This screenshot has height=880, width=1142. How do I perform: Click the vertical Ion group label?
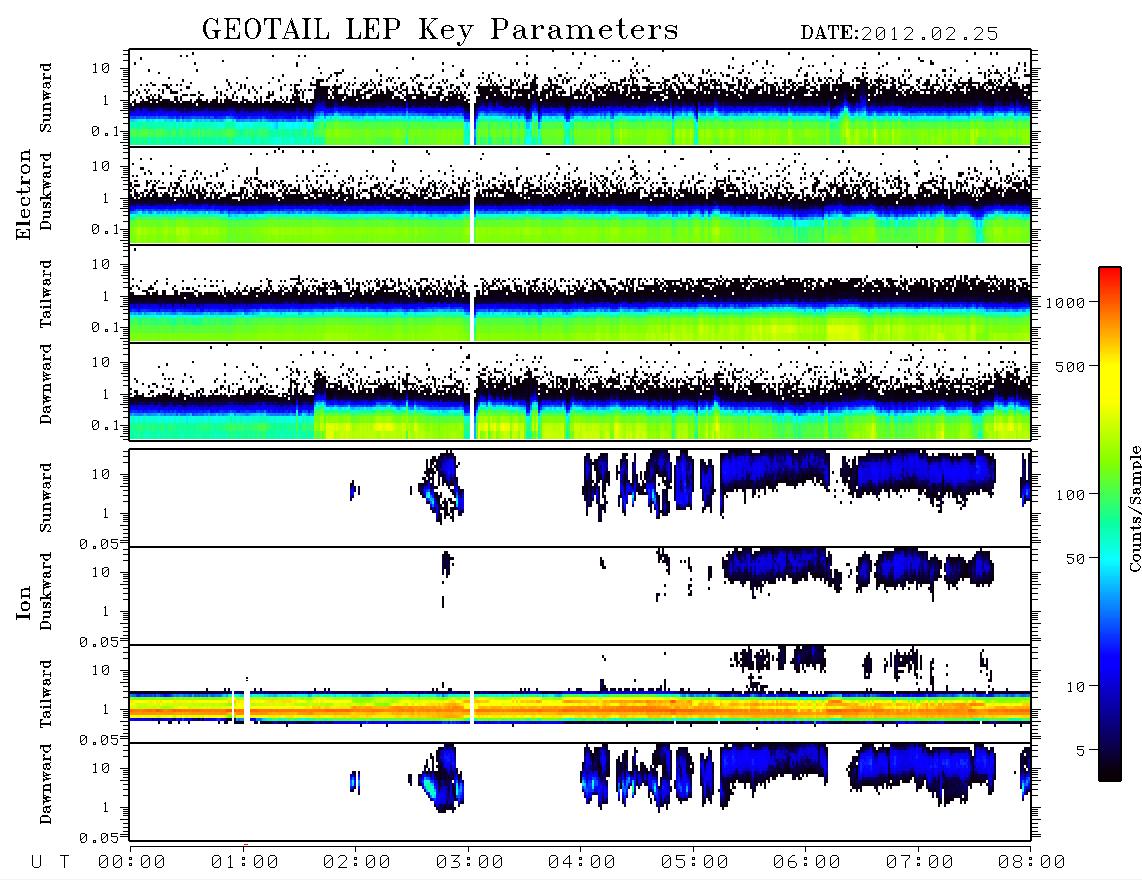(24, 602)
